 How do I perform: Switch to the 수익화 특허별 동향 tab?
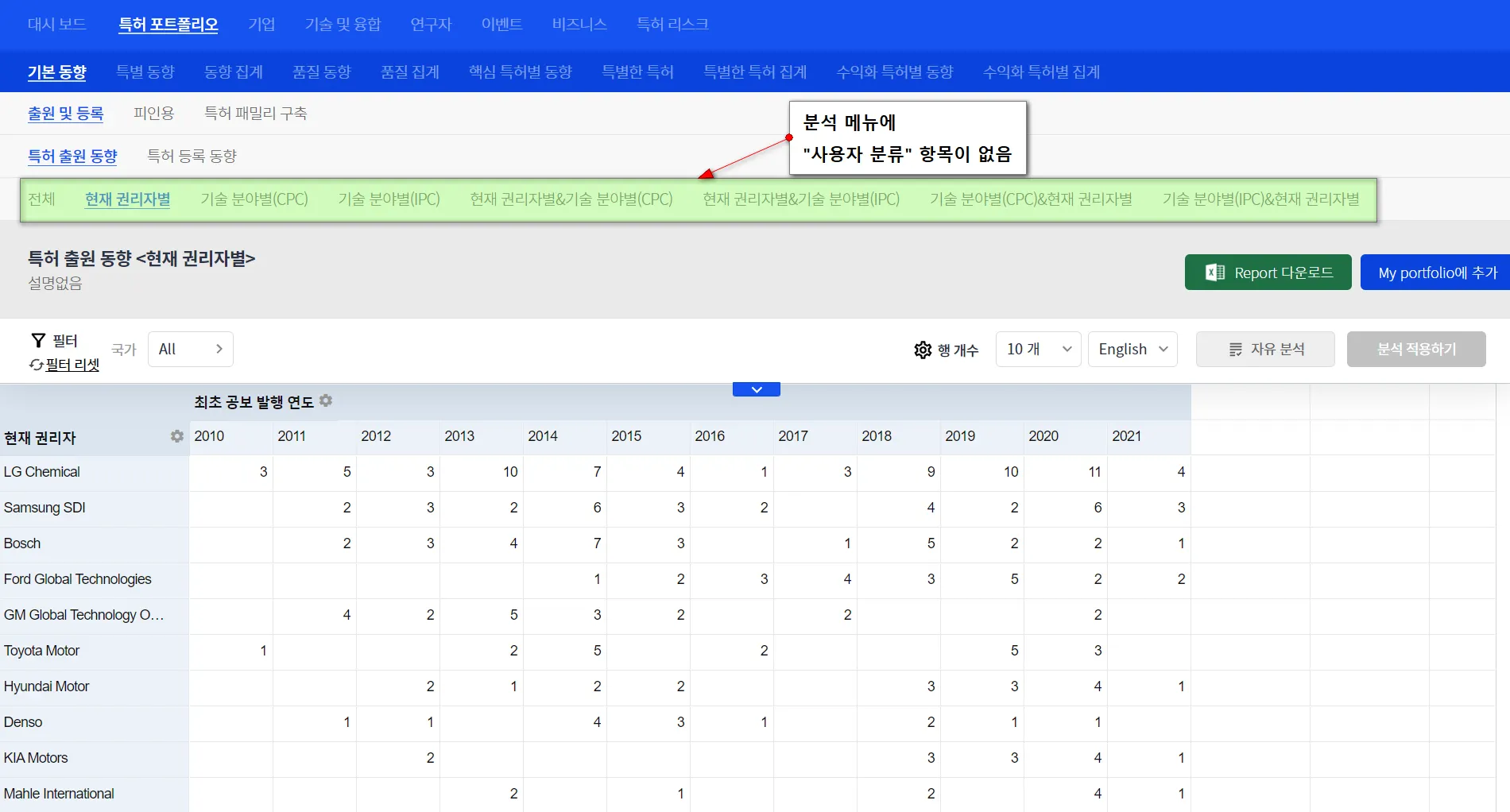[x=895, y=72]
